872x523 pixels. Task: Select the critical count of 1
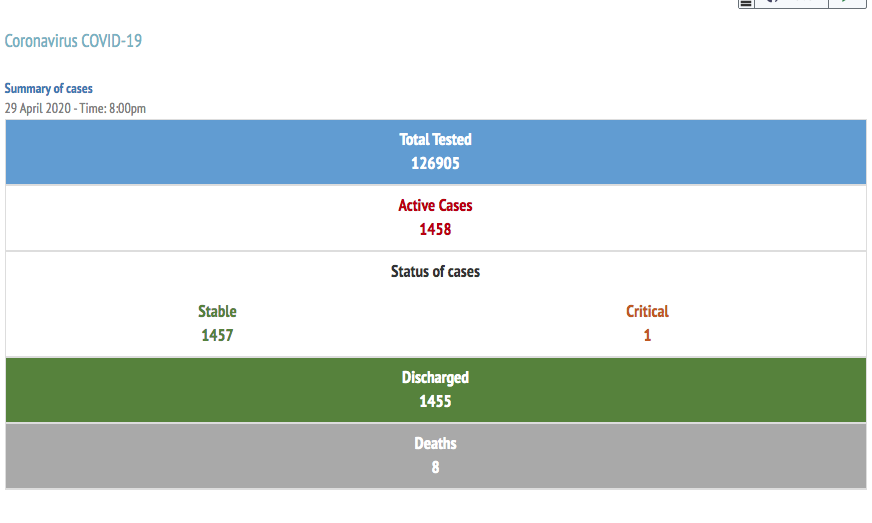[x=647, y=335]
